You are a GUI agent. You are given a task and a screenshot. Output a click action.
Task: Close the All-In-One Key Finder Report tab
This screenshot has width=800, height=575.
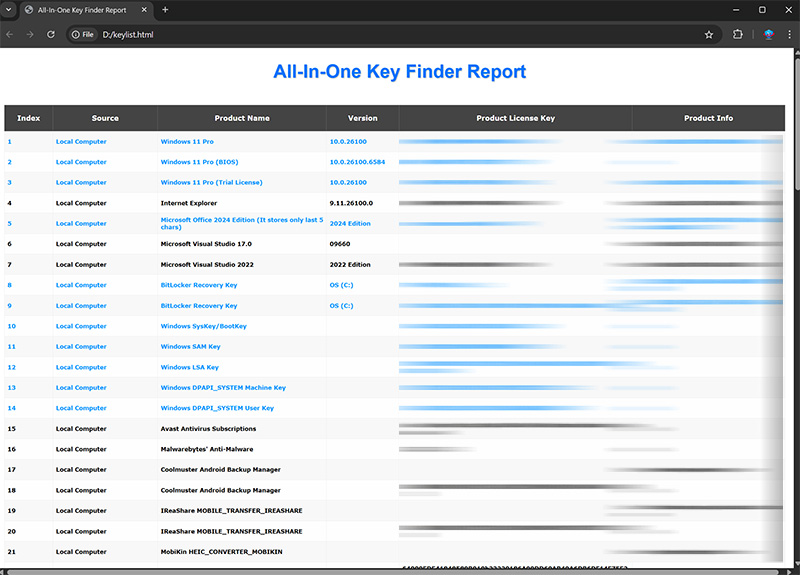click(146, 10)
